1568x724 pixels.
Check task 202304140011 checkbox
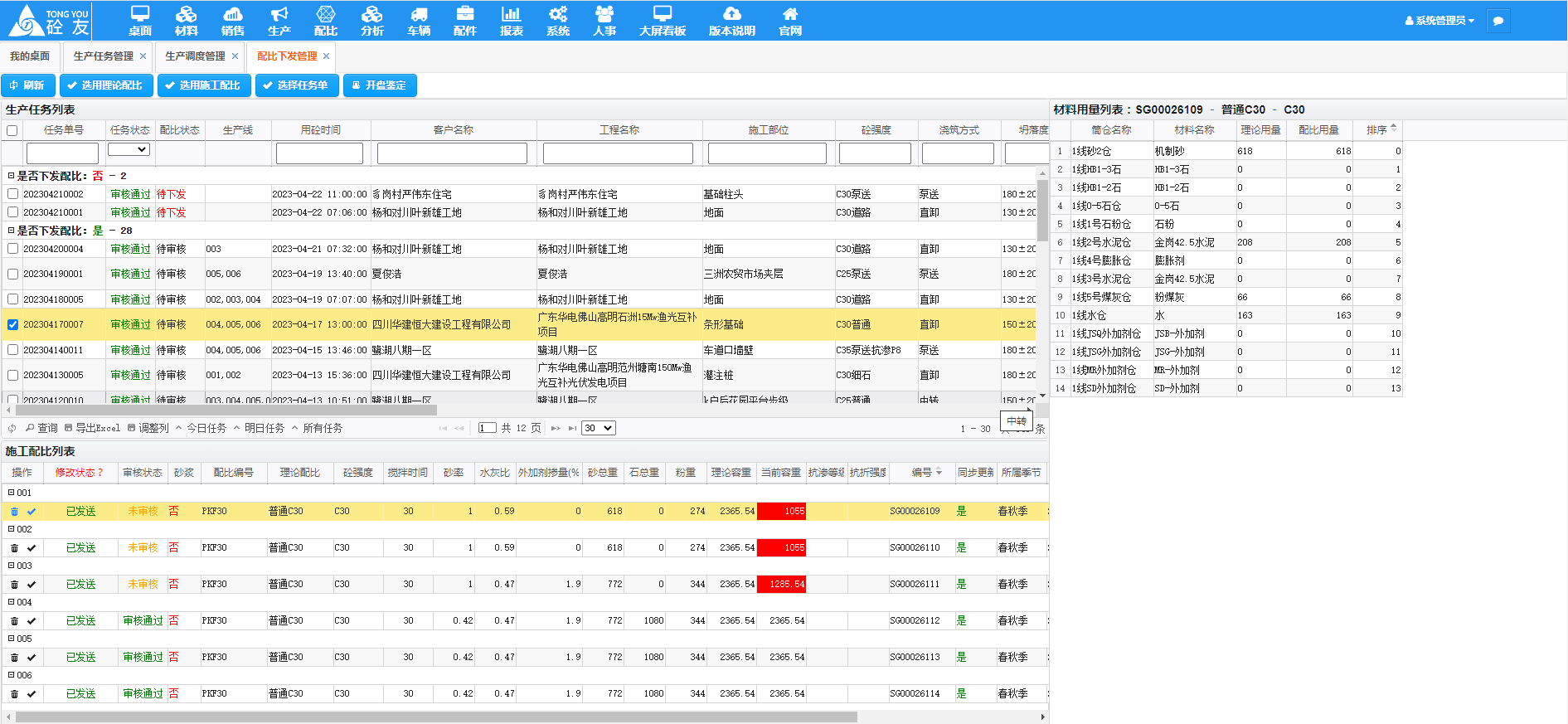[12, 350]
